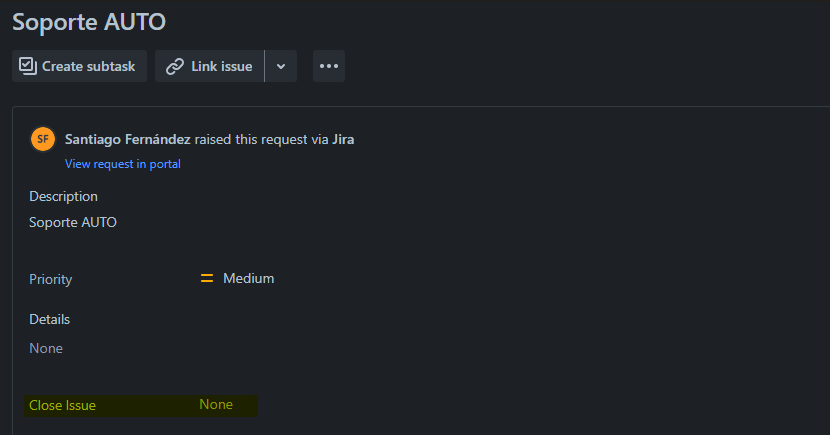Change the Medium priority value
The image size is (830, 435).
(x=249, y=278)
